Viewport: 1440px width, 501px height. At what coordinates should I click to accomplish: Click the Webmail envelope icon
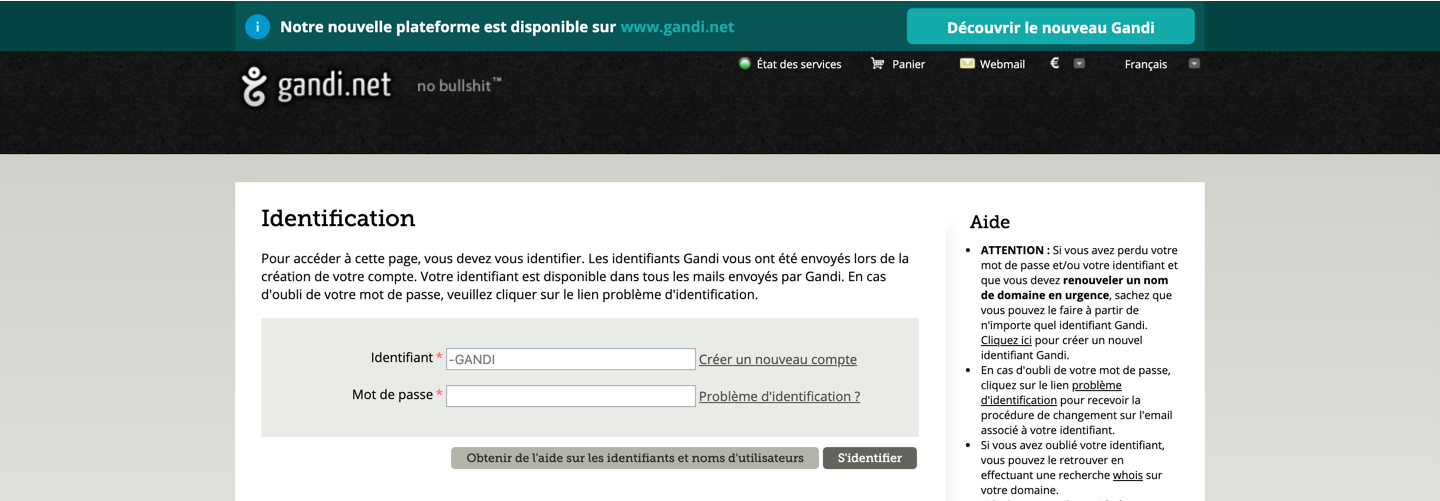(967, 64)
